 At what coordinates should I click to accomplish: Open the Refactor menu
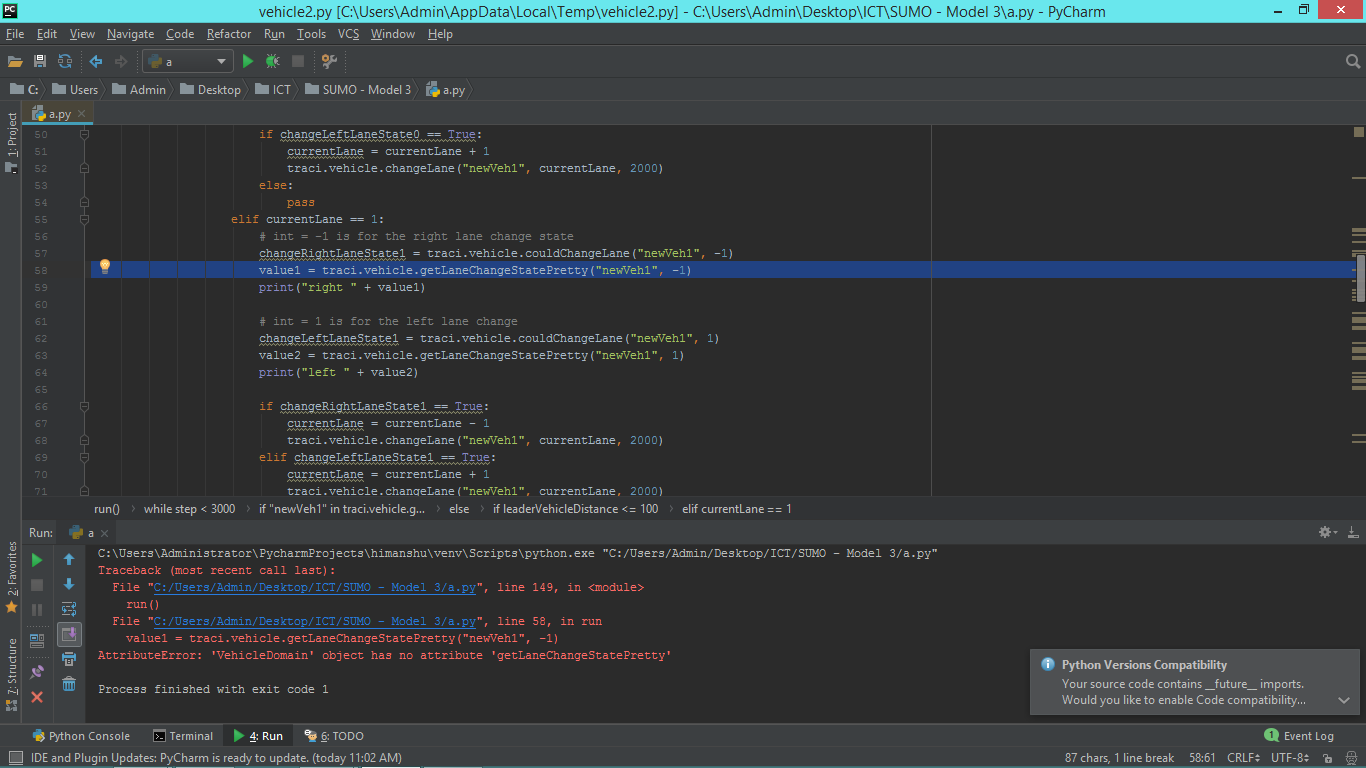tap(229, 34)
